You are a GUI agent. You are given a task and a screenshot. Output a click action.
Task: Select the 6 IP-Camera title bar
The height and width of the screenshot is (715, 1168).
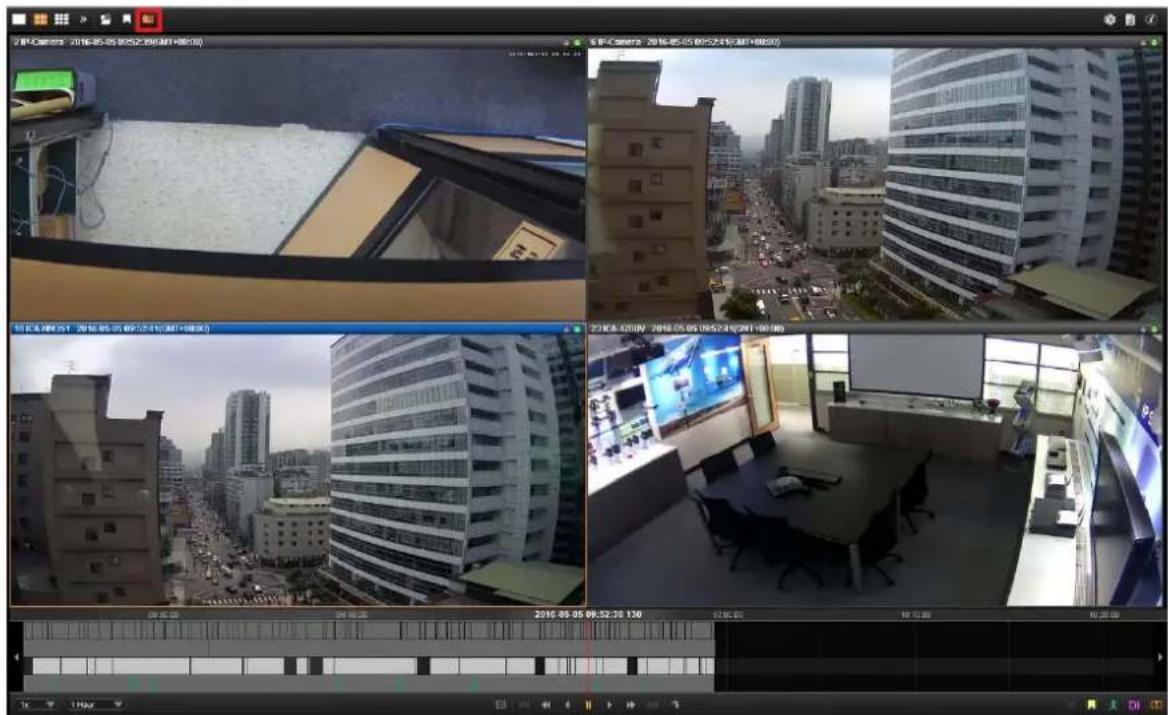(x=875, y=42)
